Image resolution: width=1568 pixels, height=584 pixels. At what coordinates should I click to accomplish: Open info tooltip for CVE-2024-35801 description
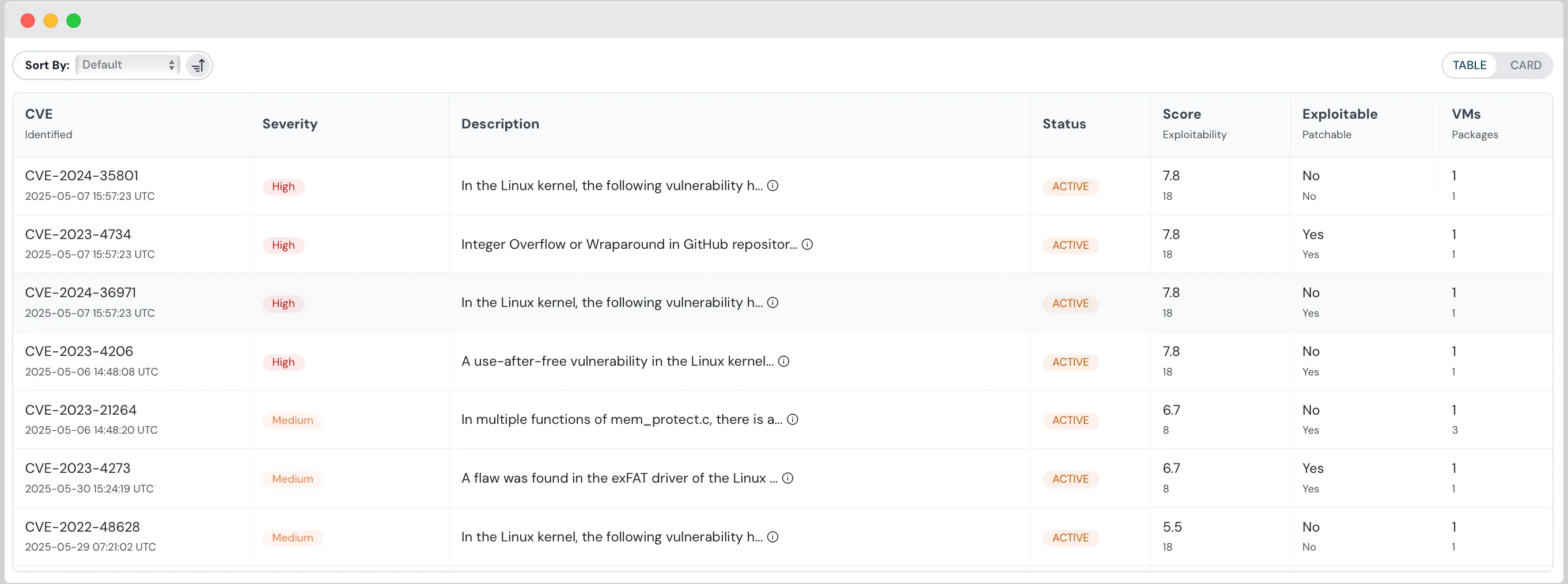point(772,185)
